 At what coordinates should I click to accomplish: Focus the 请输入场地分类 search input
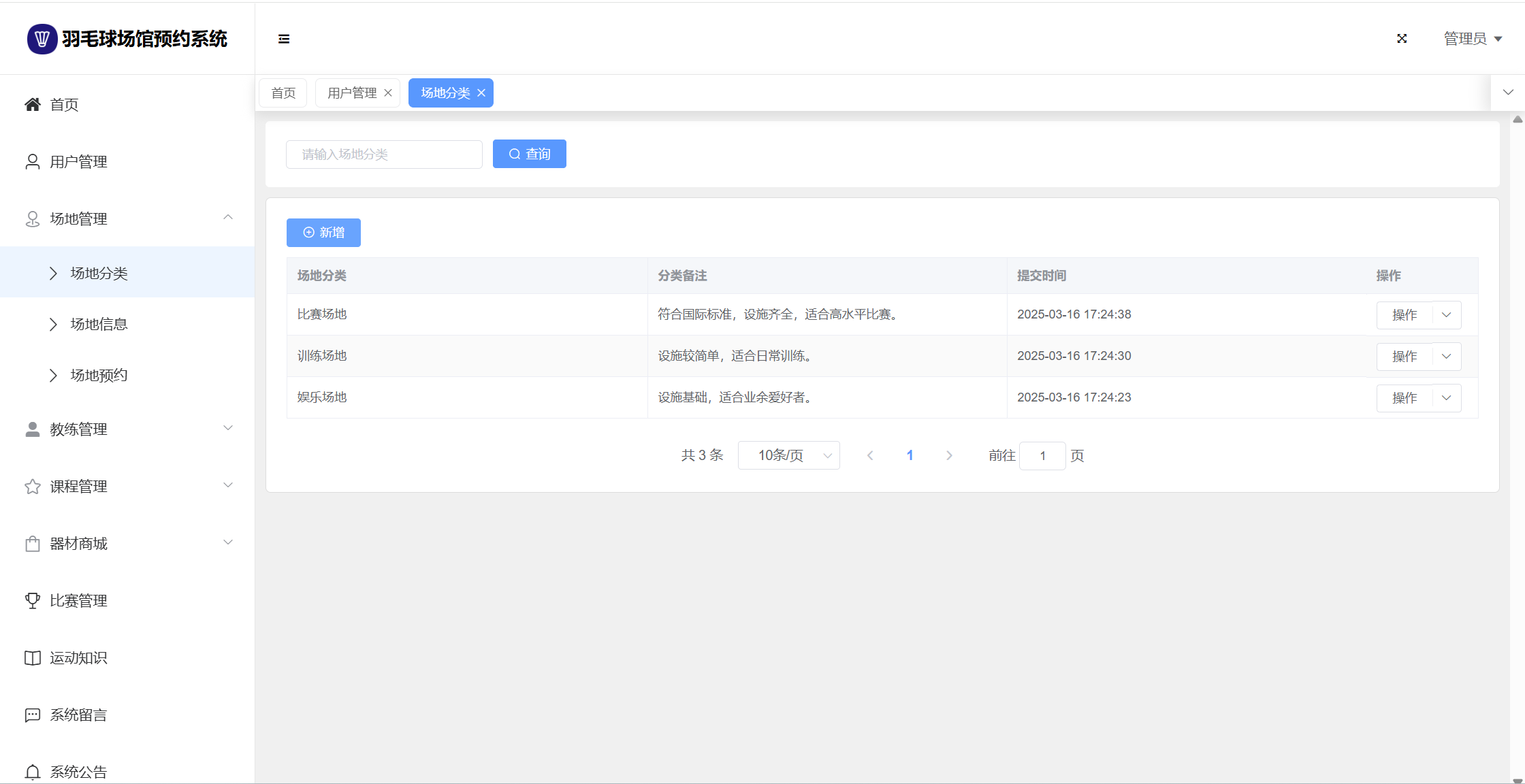[x=384, y=154]
